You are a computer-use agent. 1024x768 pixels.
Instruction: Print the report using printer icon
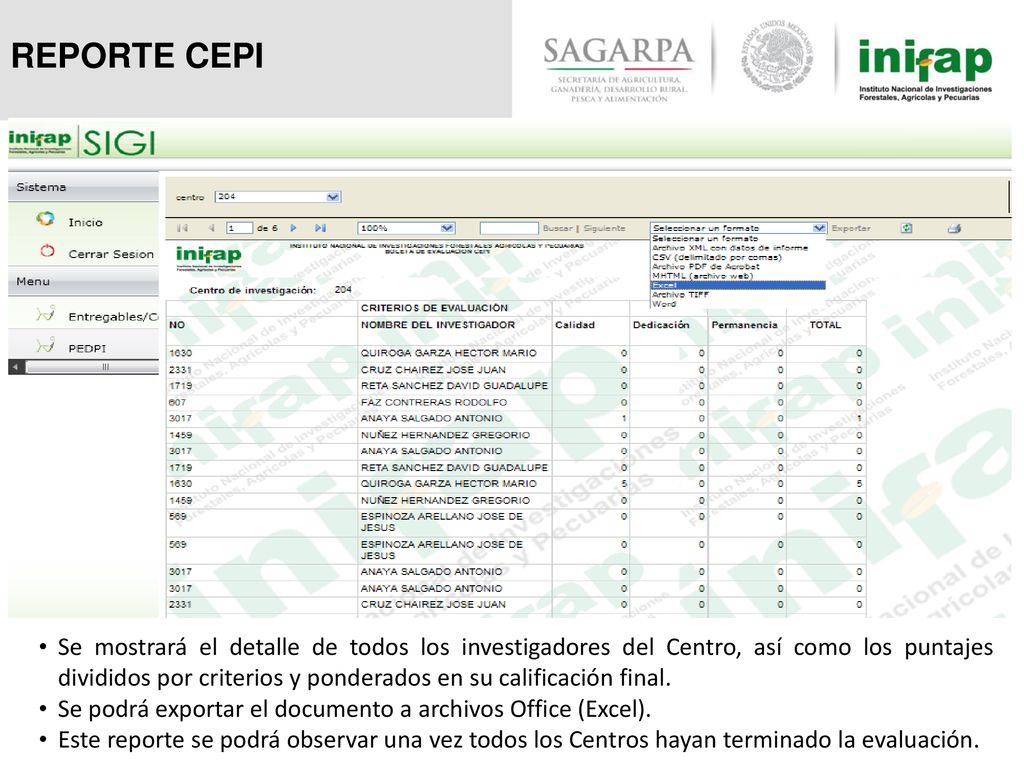(x=954, y=228)
